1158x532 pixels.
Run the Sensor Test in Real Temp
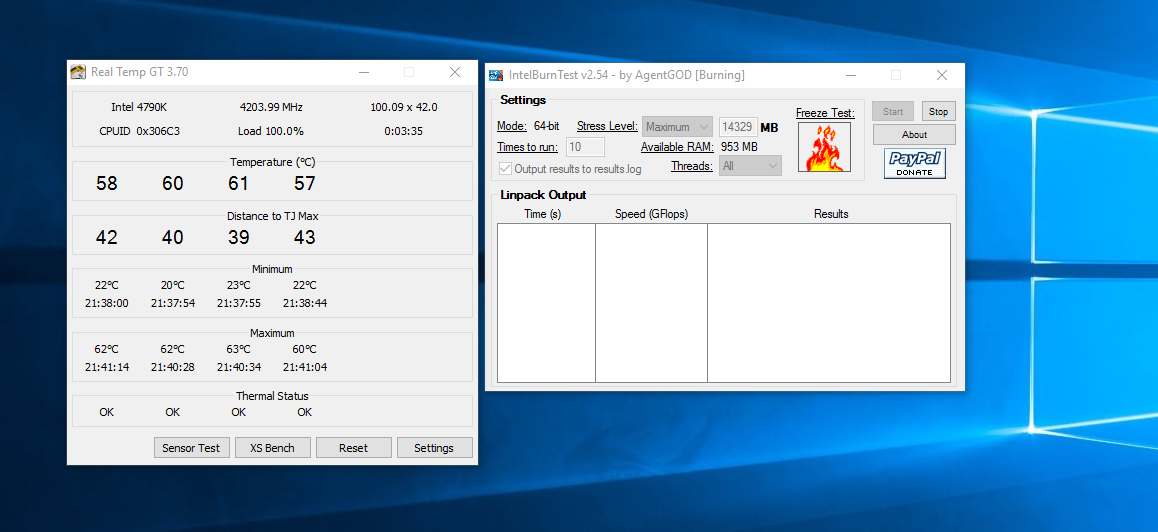click(x=191, y=448)
